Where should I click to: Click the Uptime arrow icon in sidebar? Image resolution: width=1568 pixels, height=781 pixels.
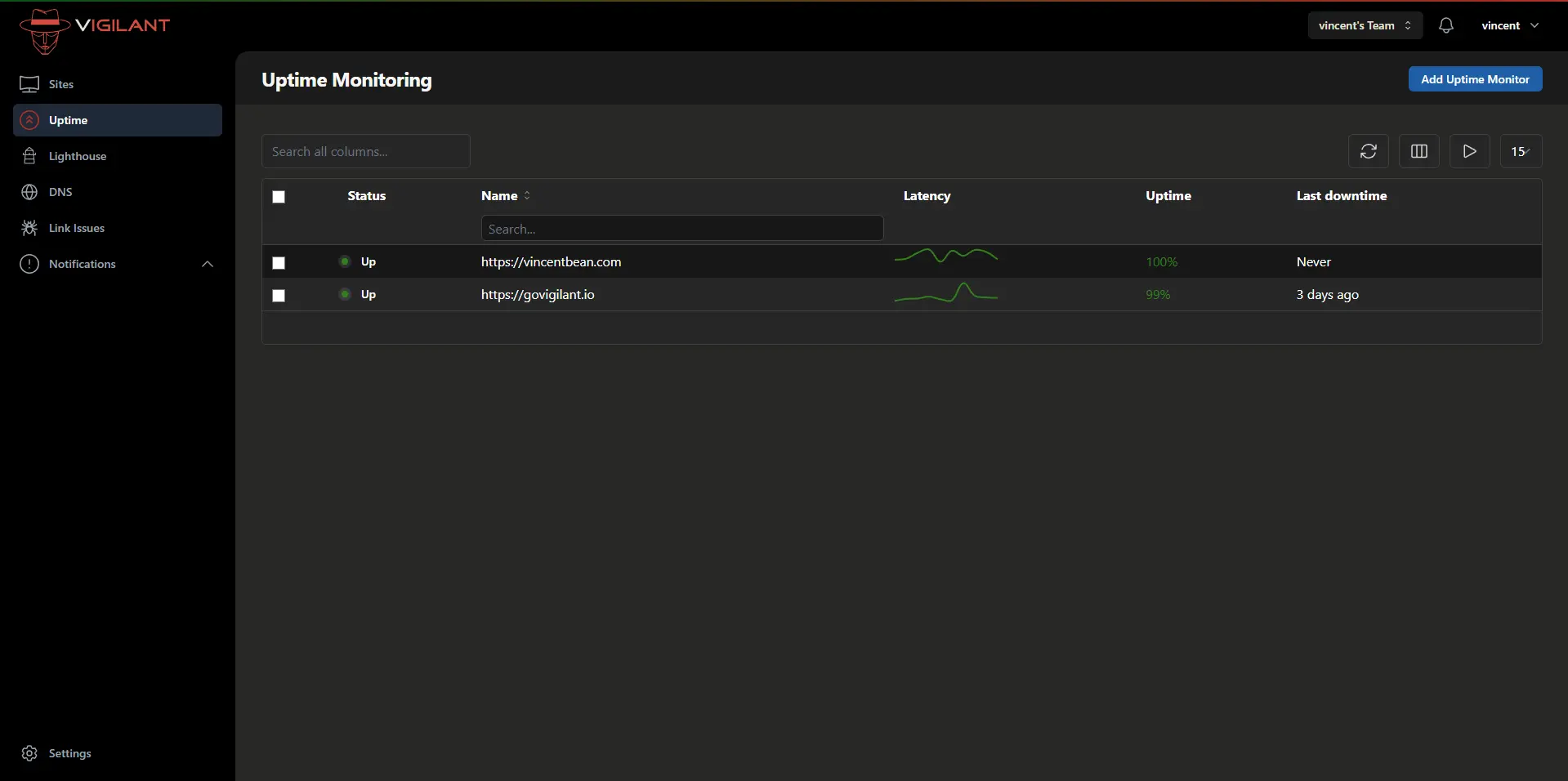point(29,120)
